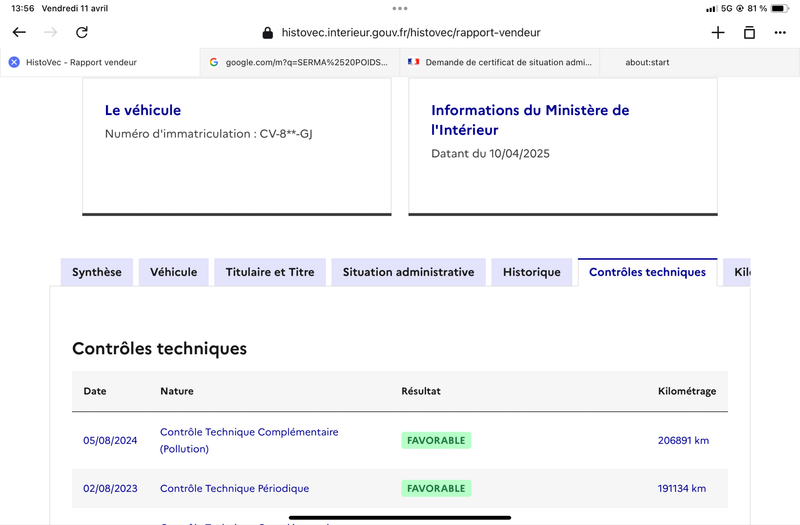Click the forward navigation arrow
The image size is (800, 525).
click(51, 32)
